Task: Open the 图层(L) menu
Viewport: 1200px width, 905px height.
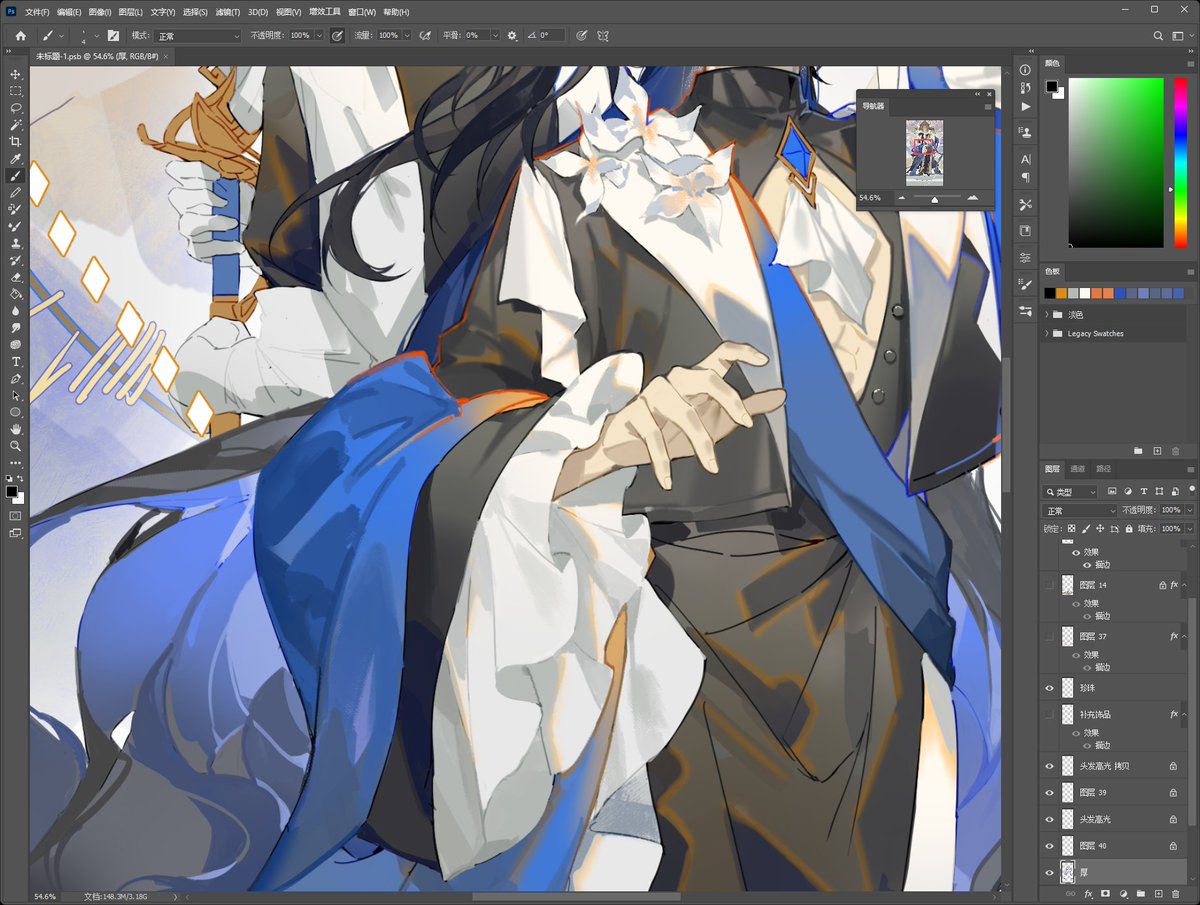Action: click(x=130, y=12)
